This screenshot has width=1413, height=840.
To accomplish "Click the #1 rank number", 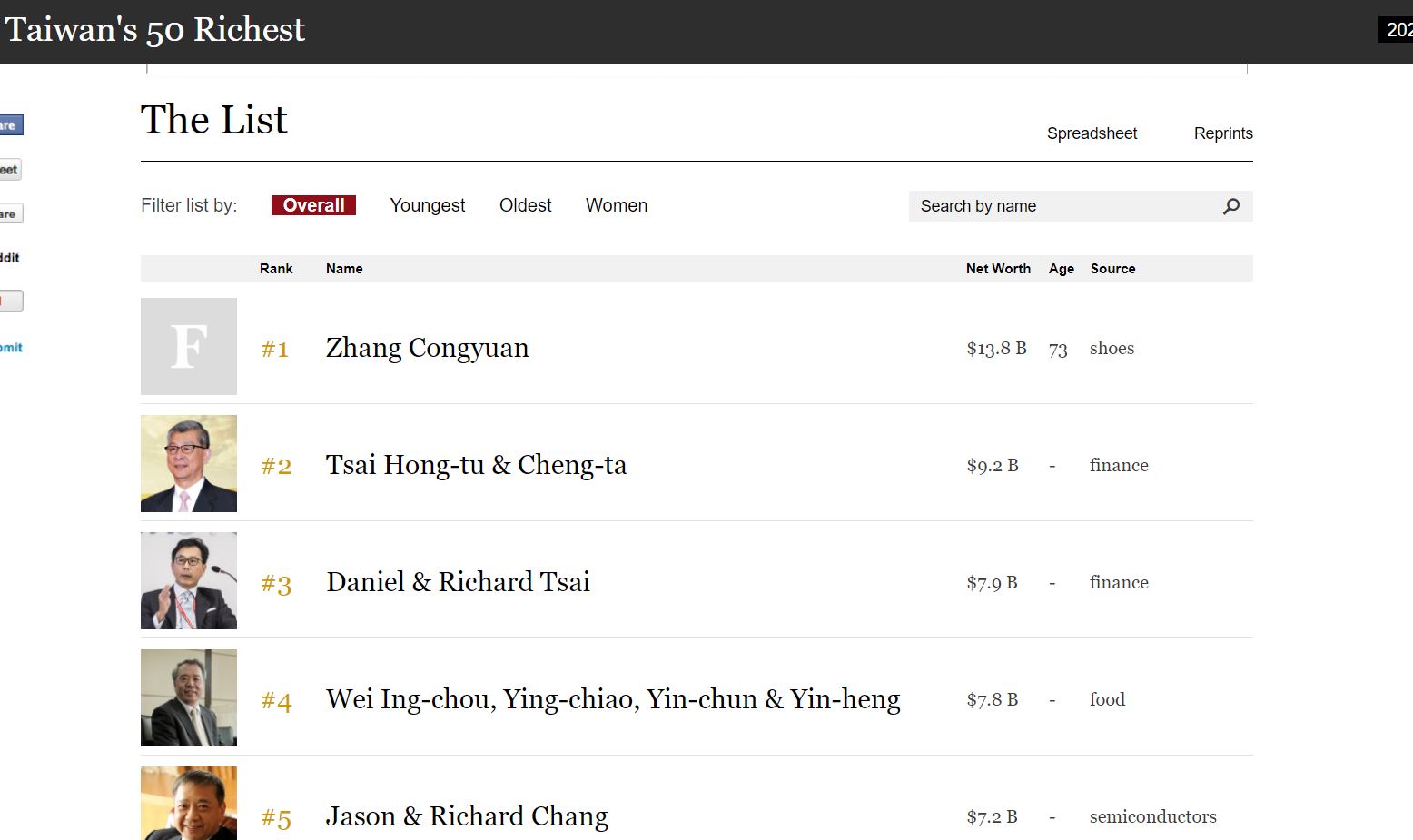I will coord(275,349).
